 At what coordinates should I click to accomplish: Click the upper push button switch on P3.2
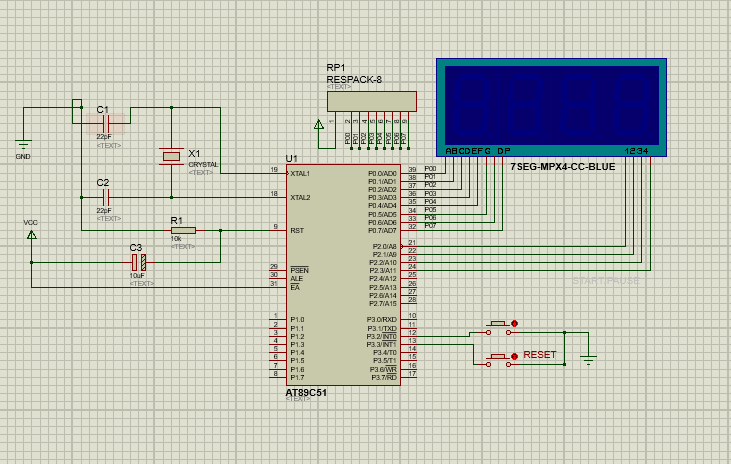pyautogui.click(x=498, y=328)
